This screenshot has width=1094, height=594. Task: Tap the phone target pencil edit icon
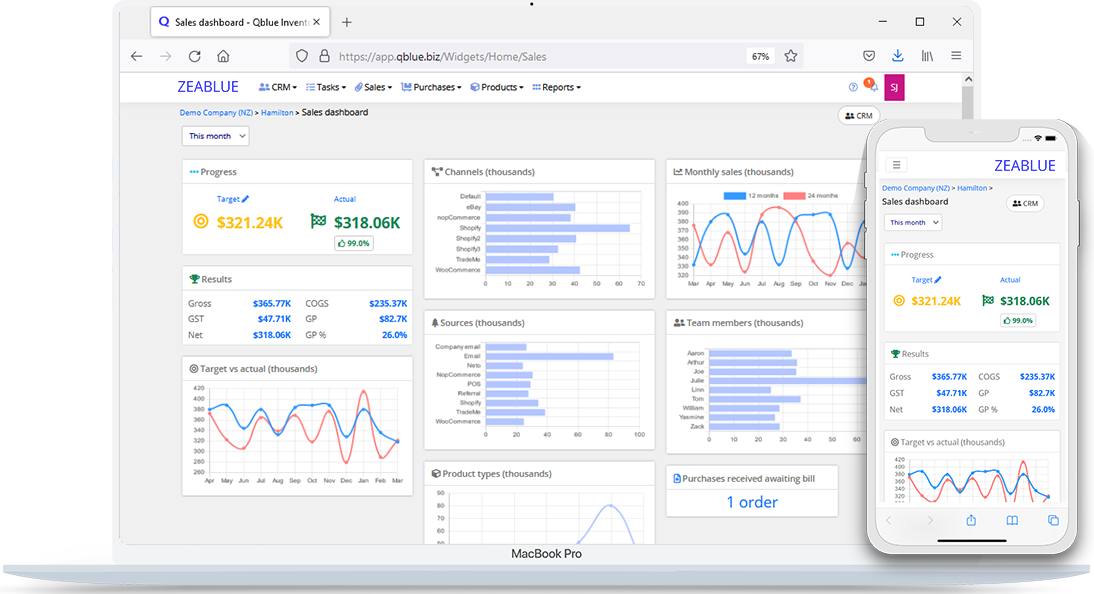[x=938, y=280]
